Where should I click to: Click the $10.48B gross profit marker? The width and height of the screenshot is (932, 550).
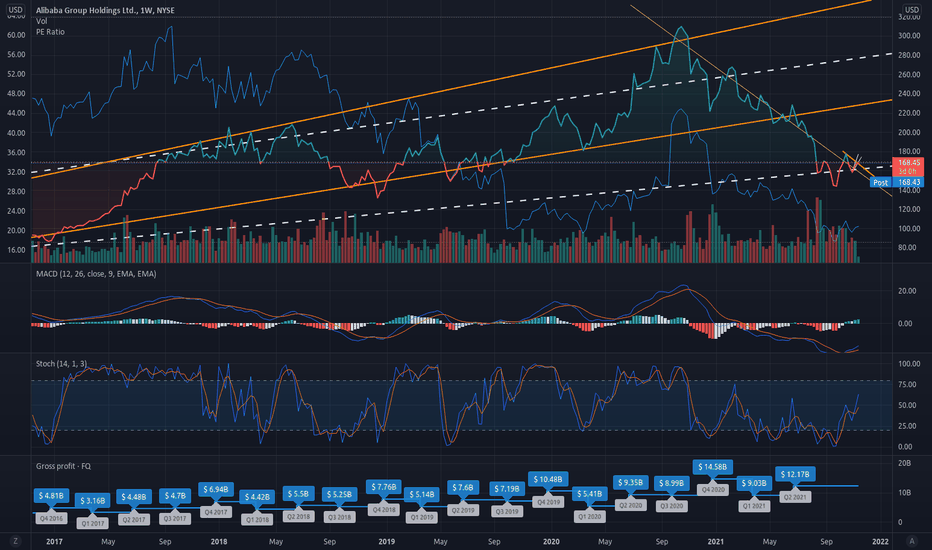(x=548, y=479)
